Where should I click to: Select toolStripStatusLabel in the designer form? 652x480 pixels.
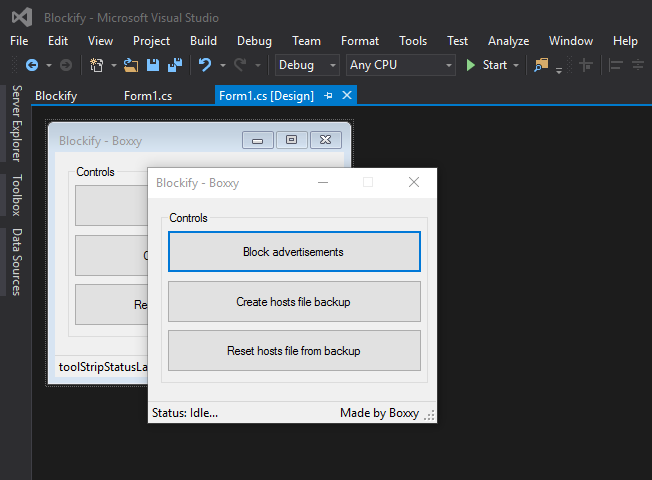pos(103,367)
